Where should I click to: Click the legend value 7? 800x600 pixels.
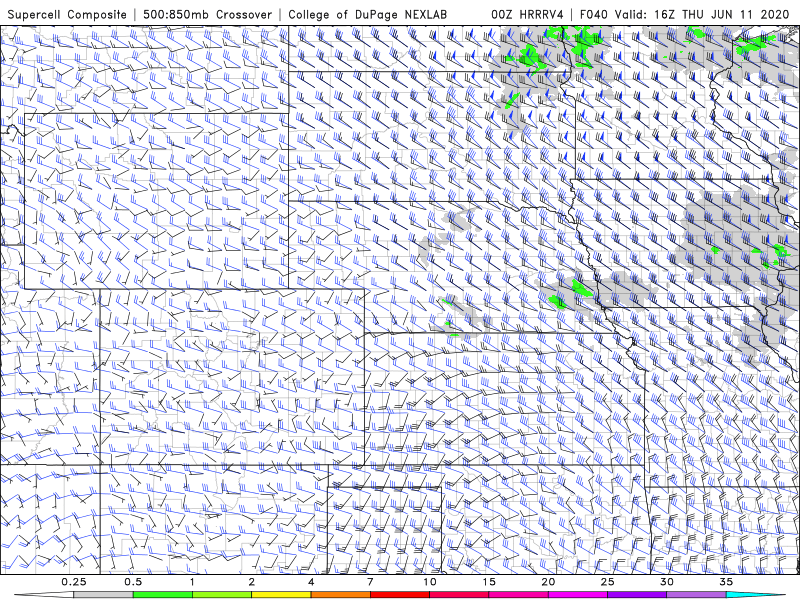coord(370,582)
